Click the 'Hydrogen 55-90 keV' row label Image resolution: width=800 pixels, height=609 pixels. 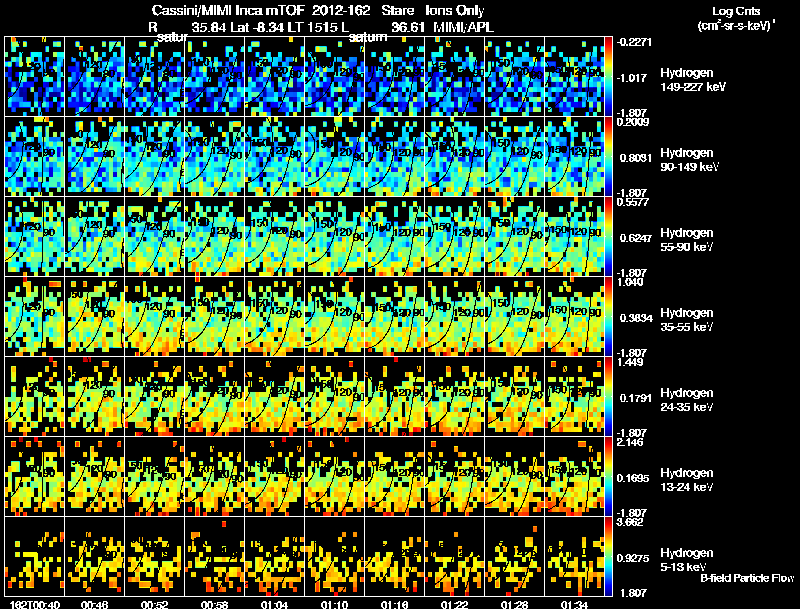coord(687,240)
